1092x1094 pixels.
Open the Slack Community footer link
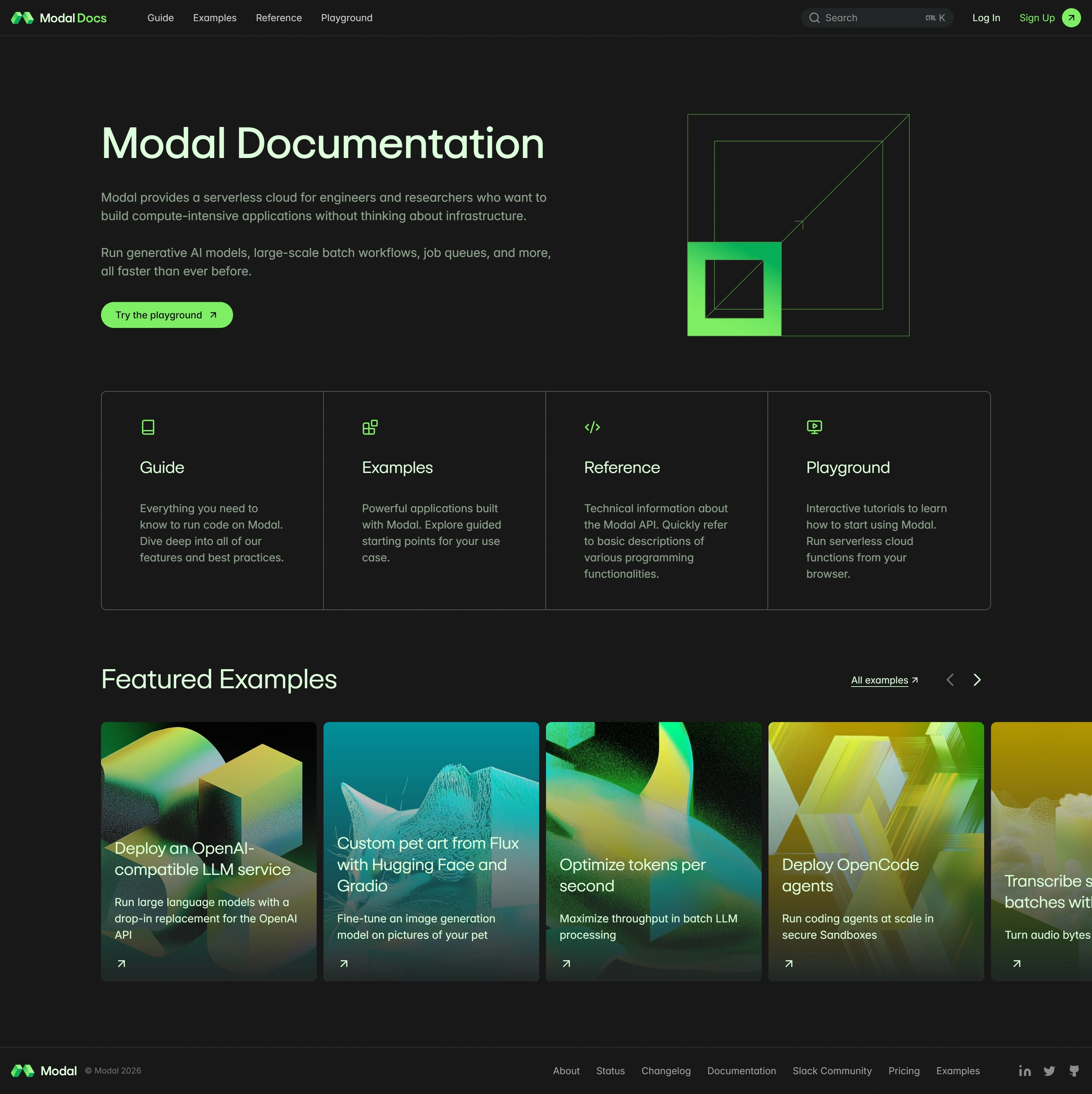click(832, 1071)
